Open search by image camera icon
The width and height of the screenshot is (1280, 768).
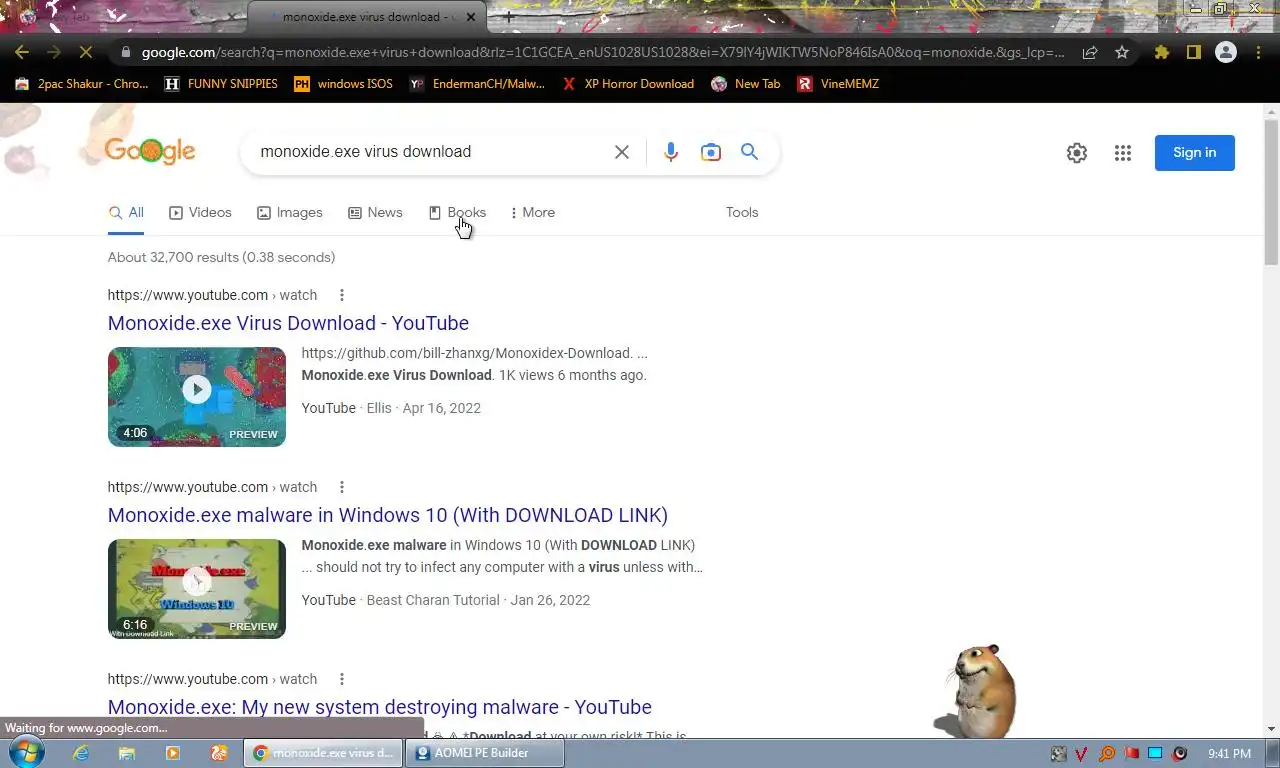(x=710, y=152)
